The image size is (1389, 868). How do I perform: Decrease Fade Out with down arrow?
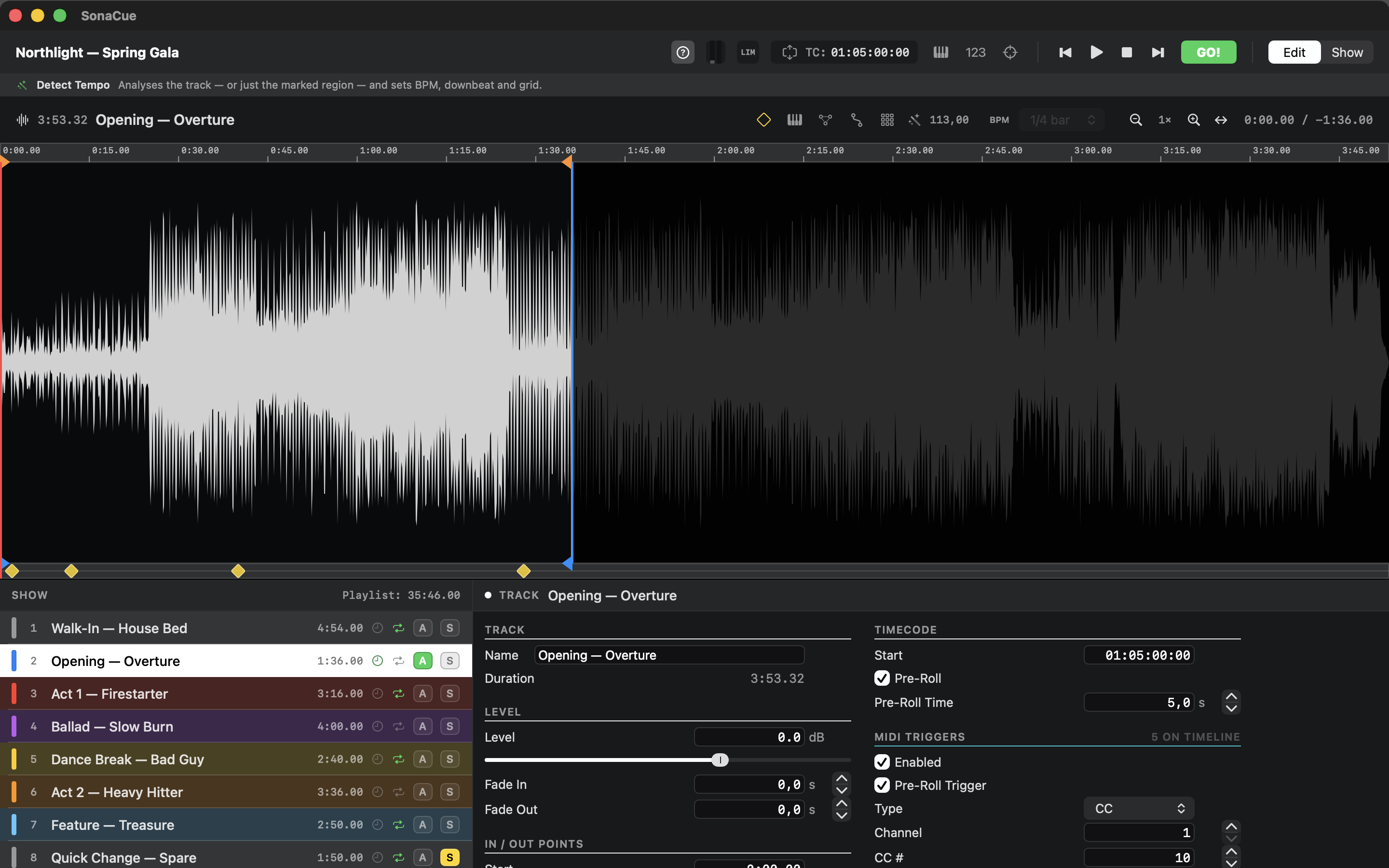[x=842, y=815]
